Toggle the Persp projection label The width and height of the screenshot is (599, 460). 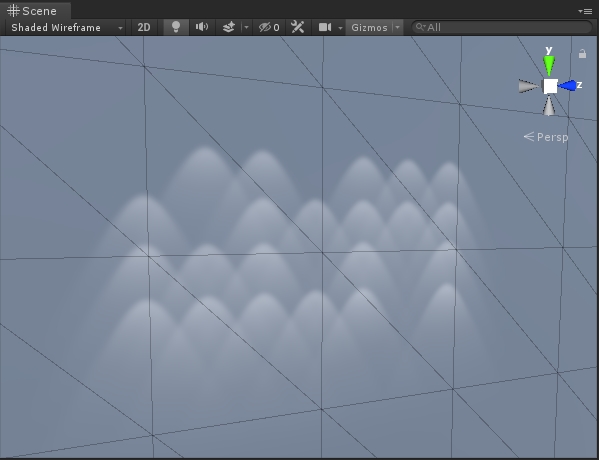coord(546,137)
